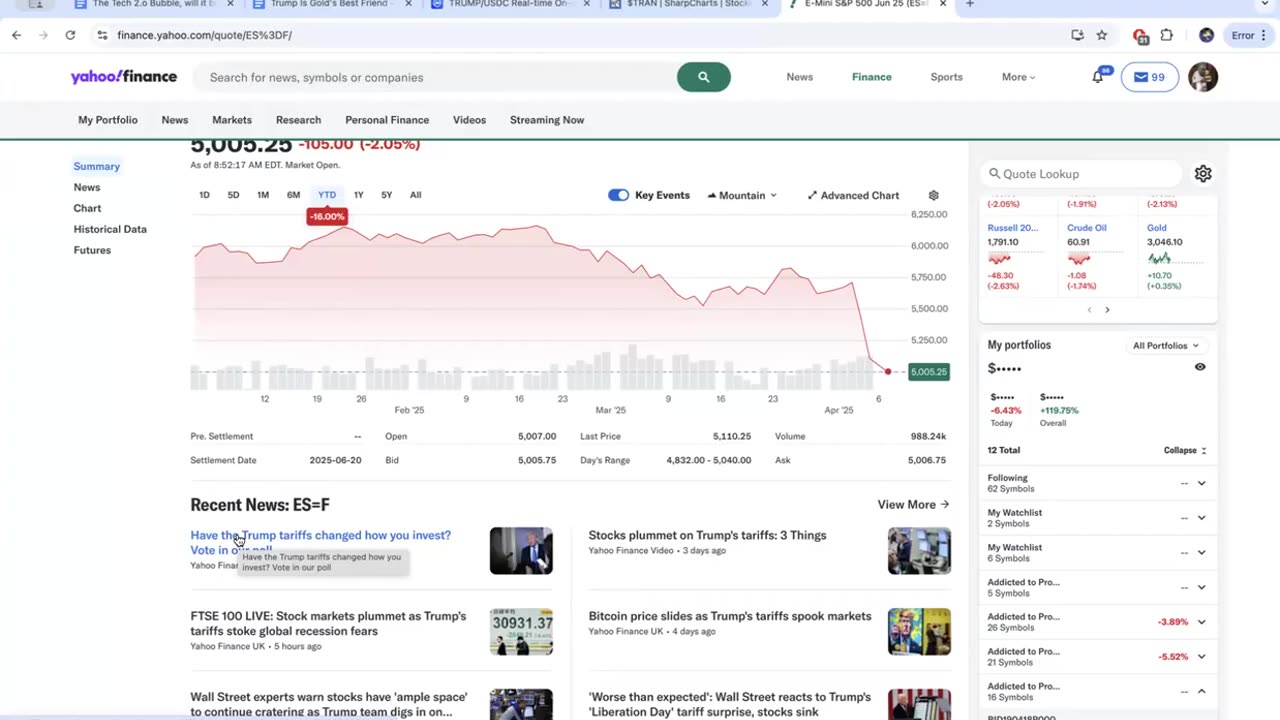
Task: Open the mail icon showing 99
Action: click(x=1149, y=77)
